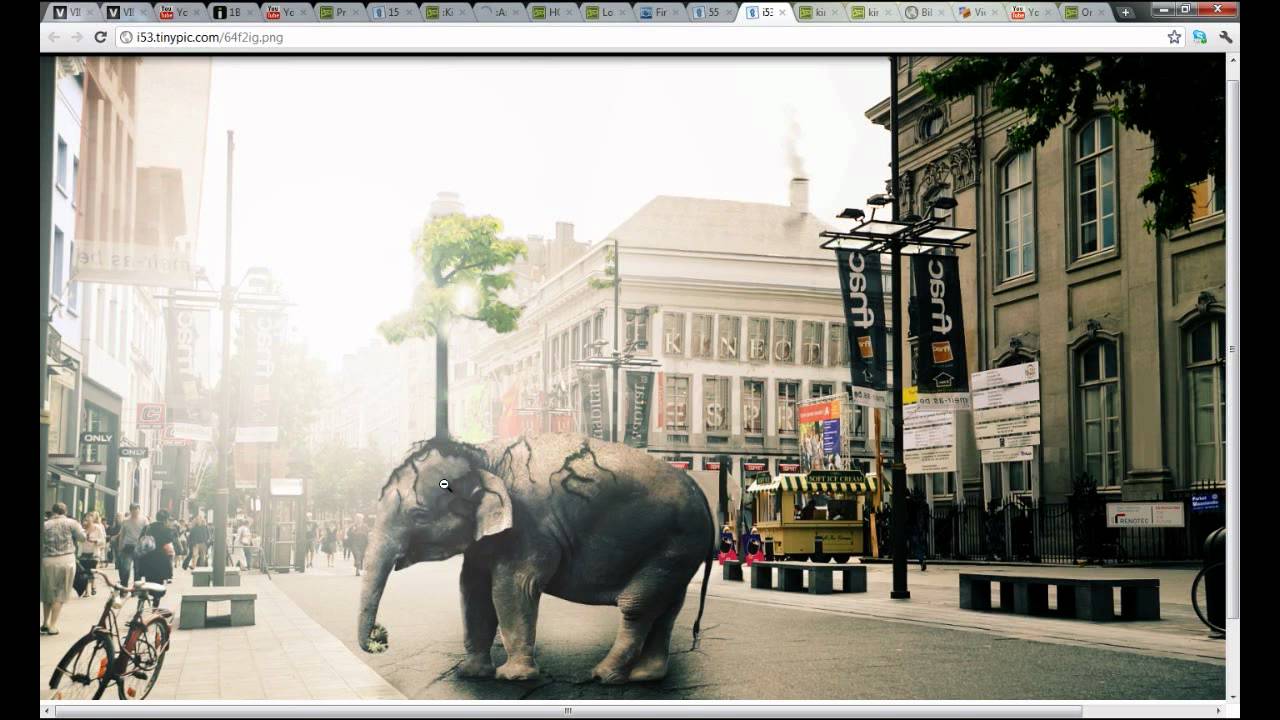
Task: Click the horizontal scrollbar right arrow
Action: tap(1219, 711)
